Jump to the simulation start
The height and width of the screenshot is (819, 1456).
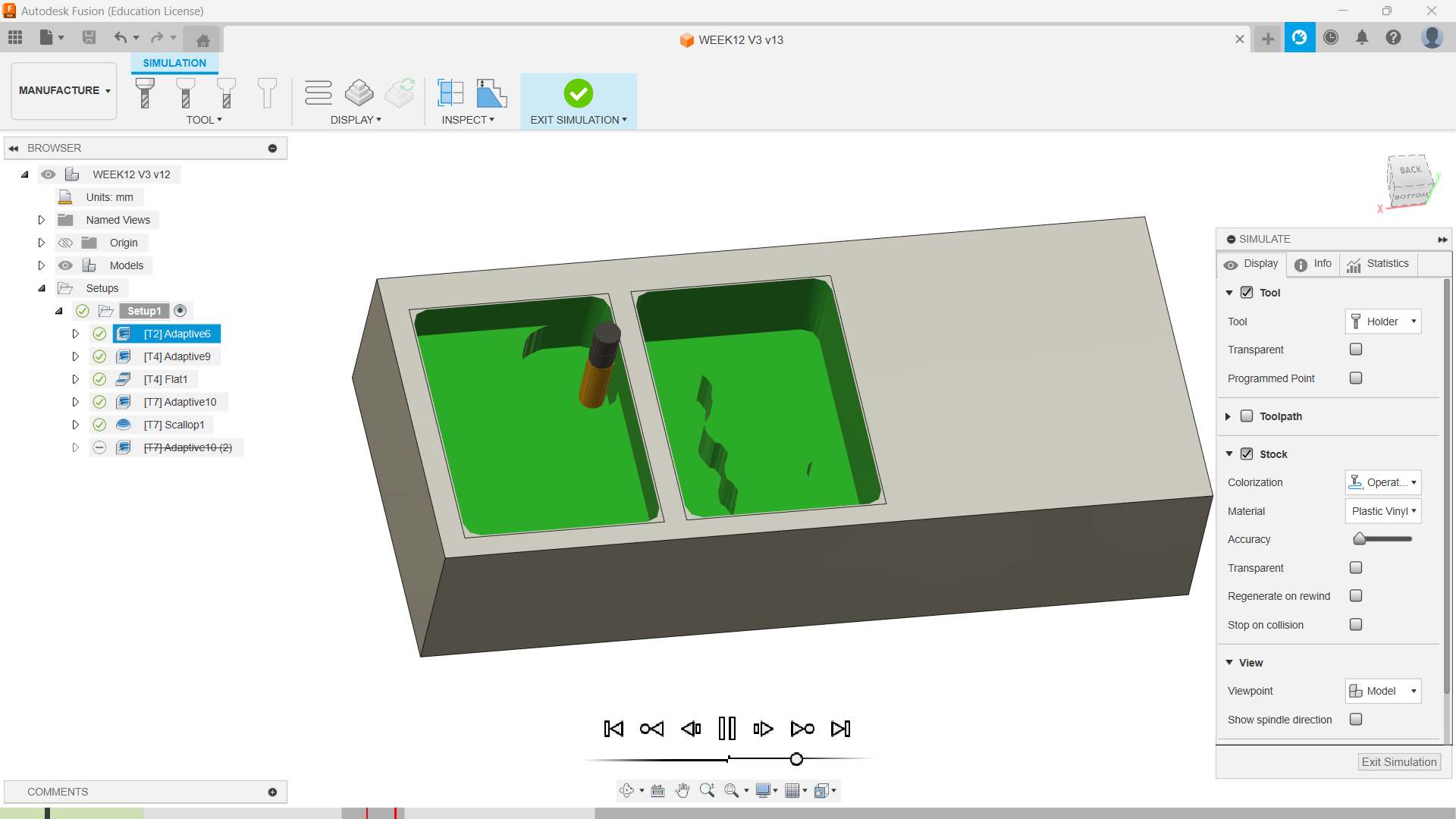[x=613, y=729]
